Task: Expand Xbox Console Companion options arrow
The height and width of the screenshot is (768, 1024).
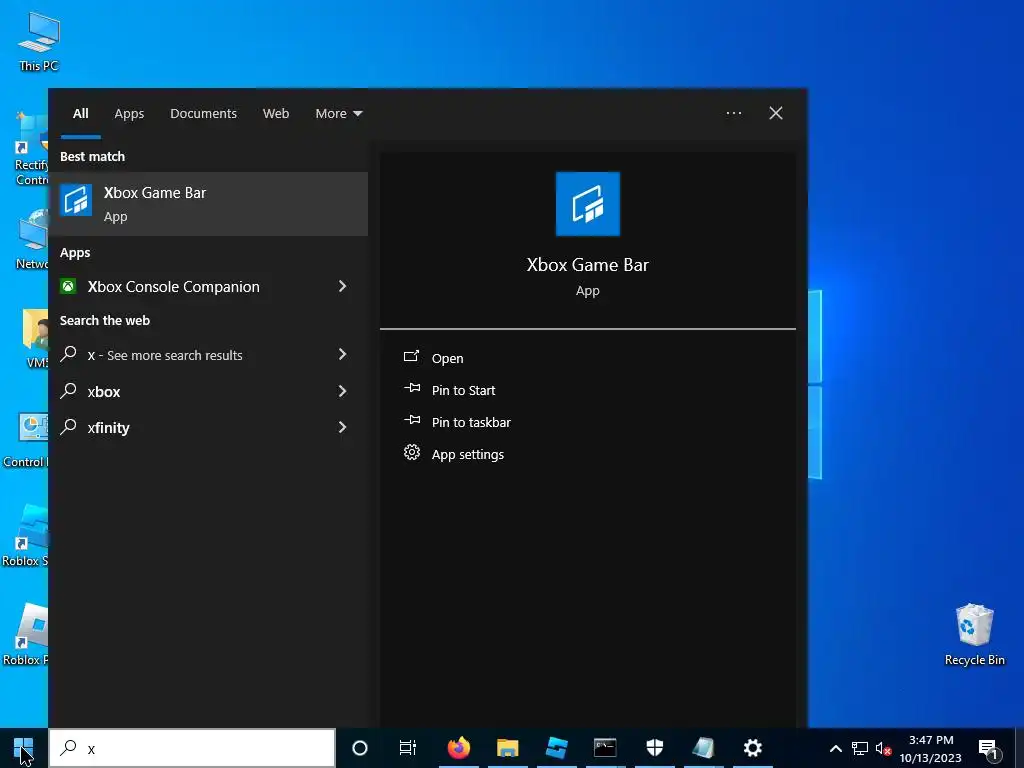Action: tap(342, 286)
